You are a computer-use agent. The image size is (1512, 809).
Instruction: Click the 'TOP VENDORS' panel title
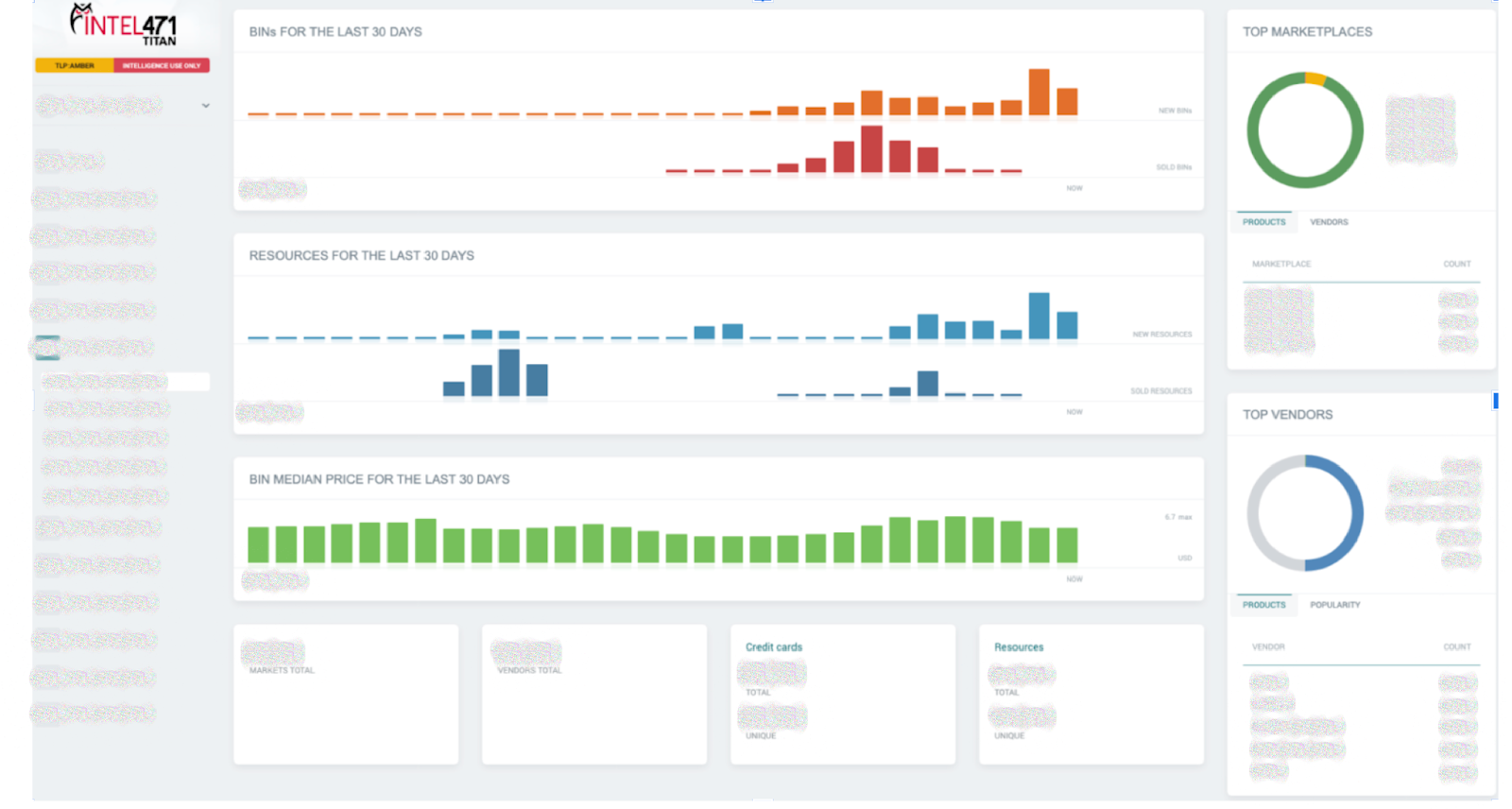point(1287,414)
